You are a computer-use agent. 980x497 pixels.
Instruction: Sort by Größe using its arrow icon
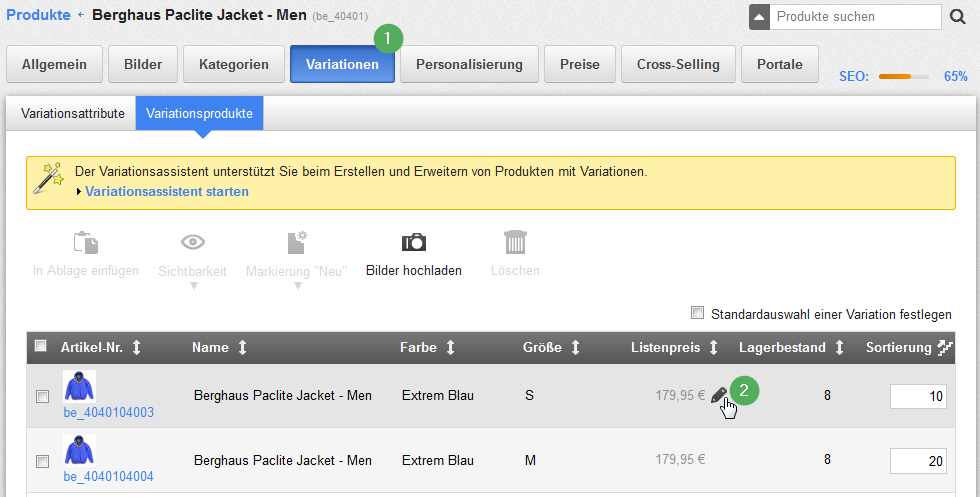point(575,348)
